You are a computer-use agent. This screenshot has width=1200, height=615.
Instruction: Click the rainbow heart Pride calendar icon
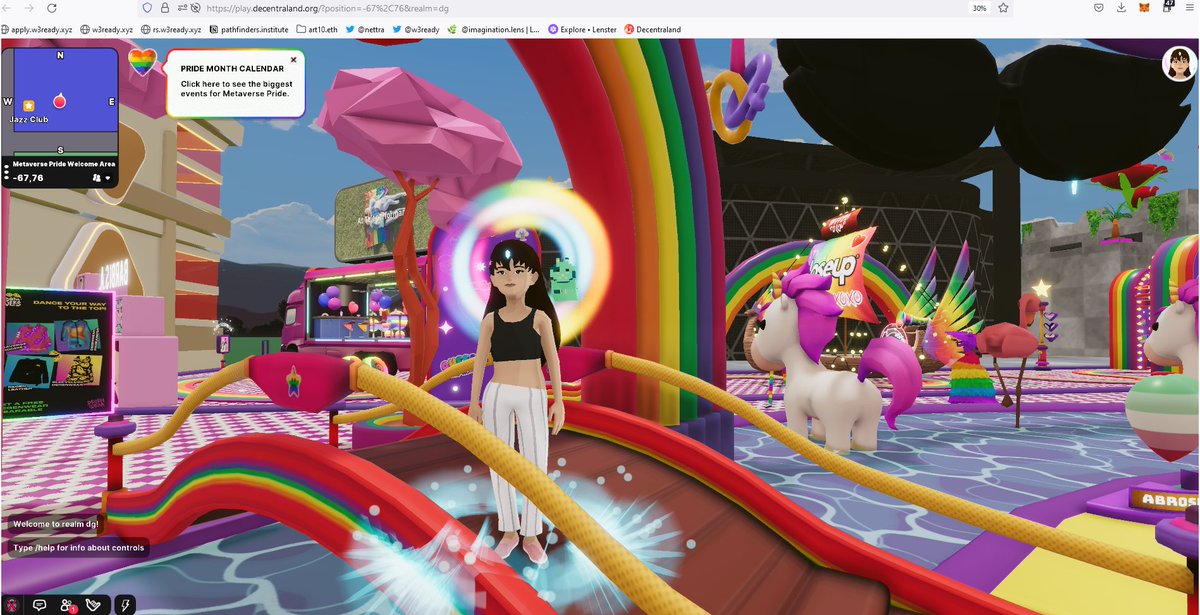(143, 62)
